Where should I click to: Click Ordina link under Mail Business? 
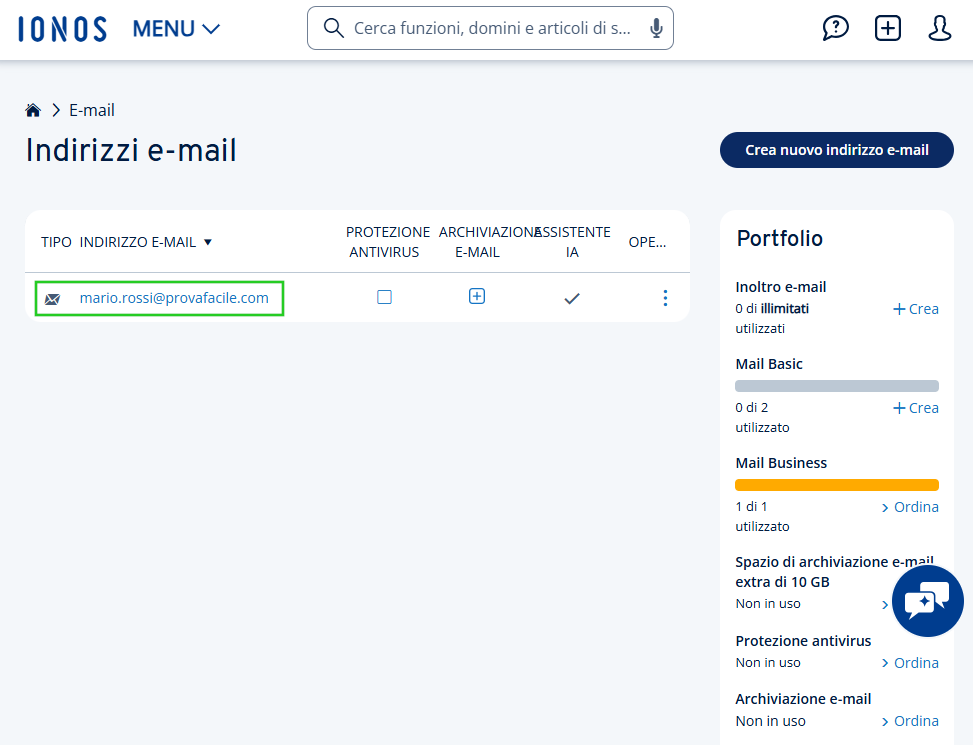[x=910, y=507]
